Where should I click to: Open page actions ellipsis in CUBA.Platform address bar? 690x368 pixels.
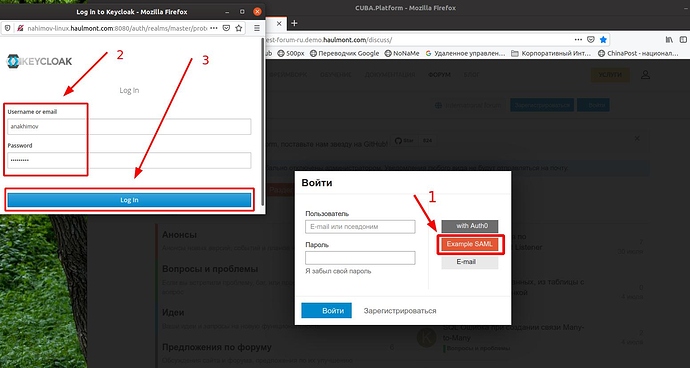coord(578,40)
